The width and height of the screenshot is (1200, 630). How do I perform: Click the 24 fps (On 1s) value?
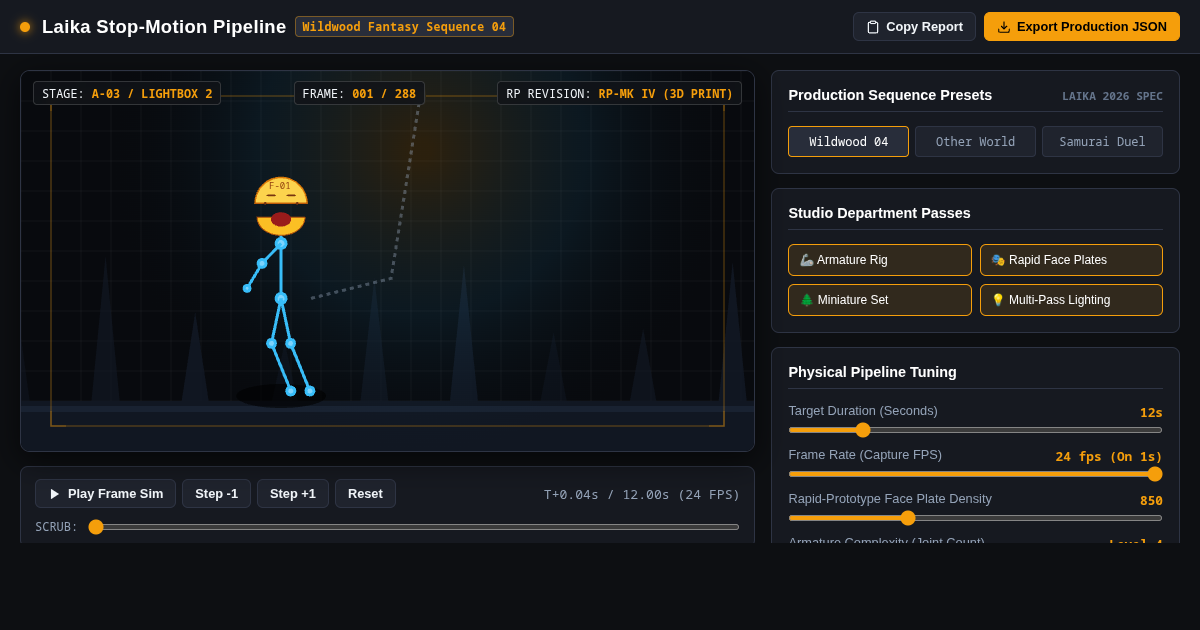tap(1109, 456)
